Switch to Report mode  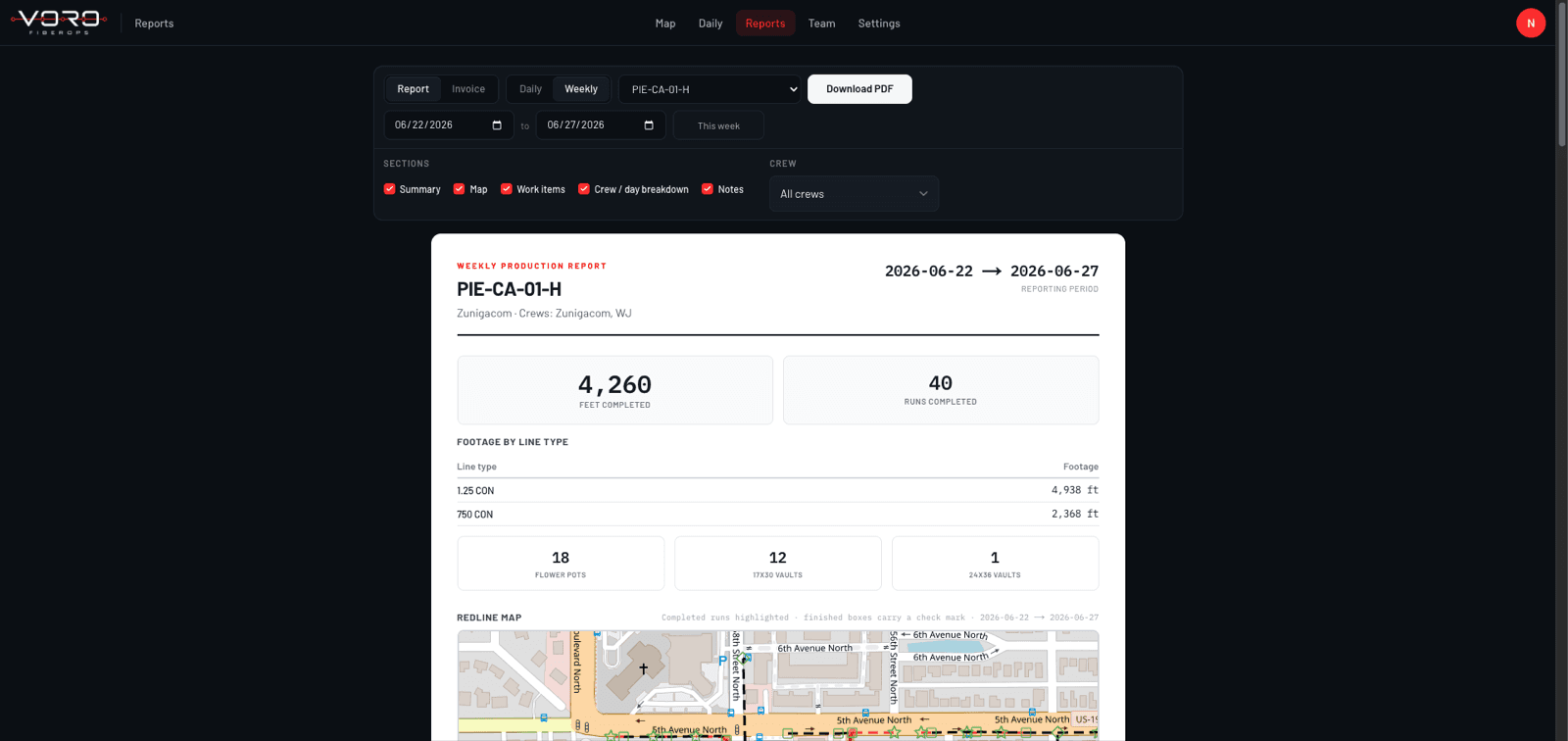(413, 89)
